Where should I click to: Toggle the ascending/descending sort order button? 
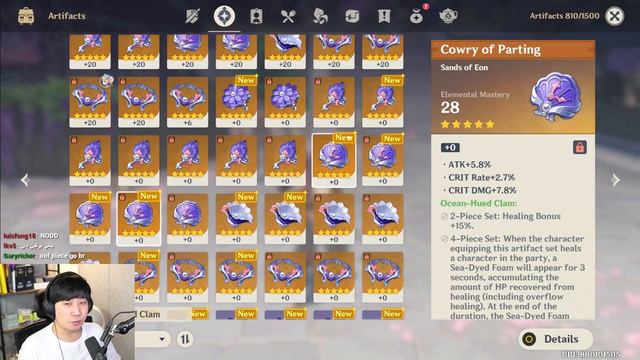[x=185, y=339]
